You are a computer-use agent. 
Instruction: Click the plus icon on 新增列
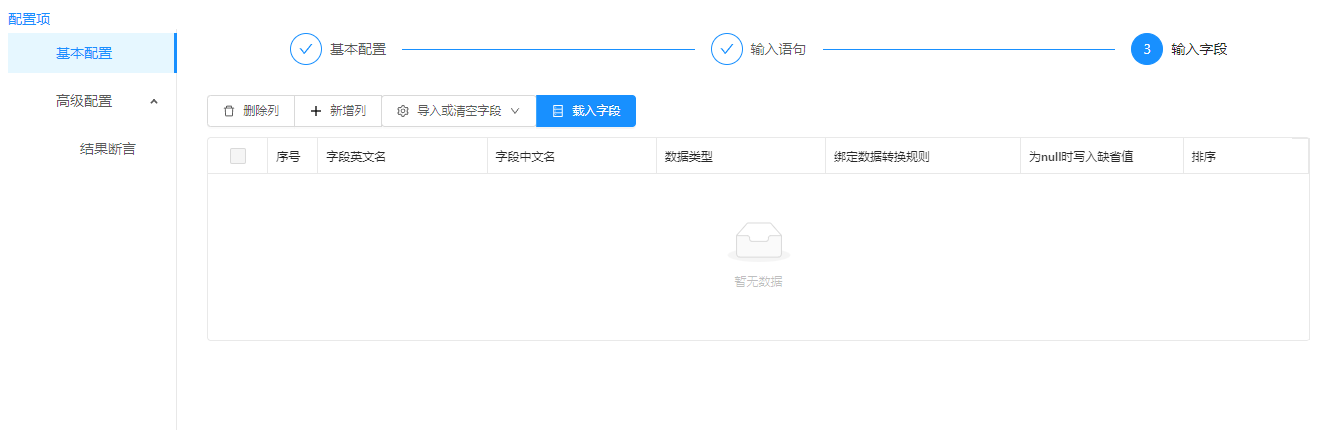[x=316, y=111]
